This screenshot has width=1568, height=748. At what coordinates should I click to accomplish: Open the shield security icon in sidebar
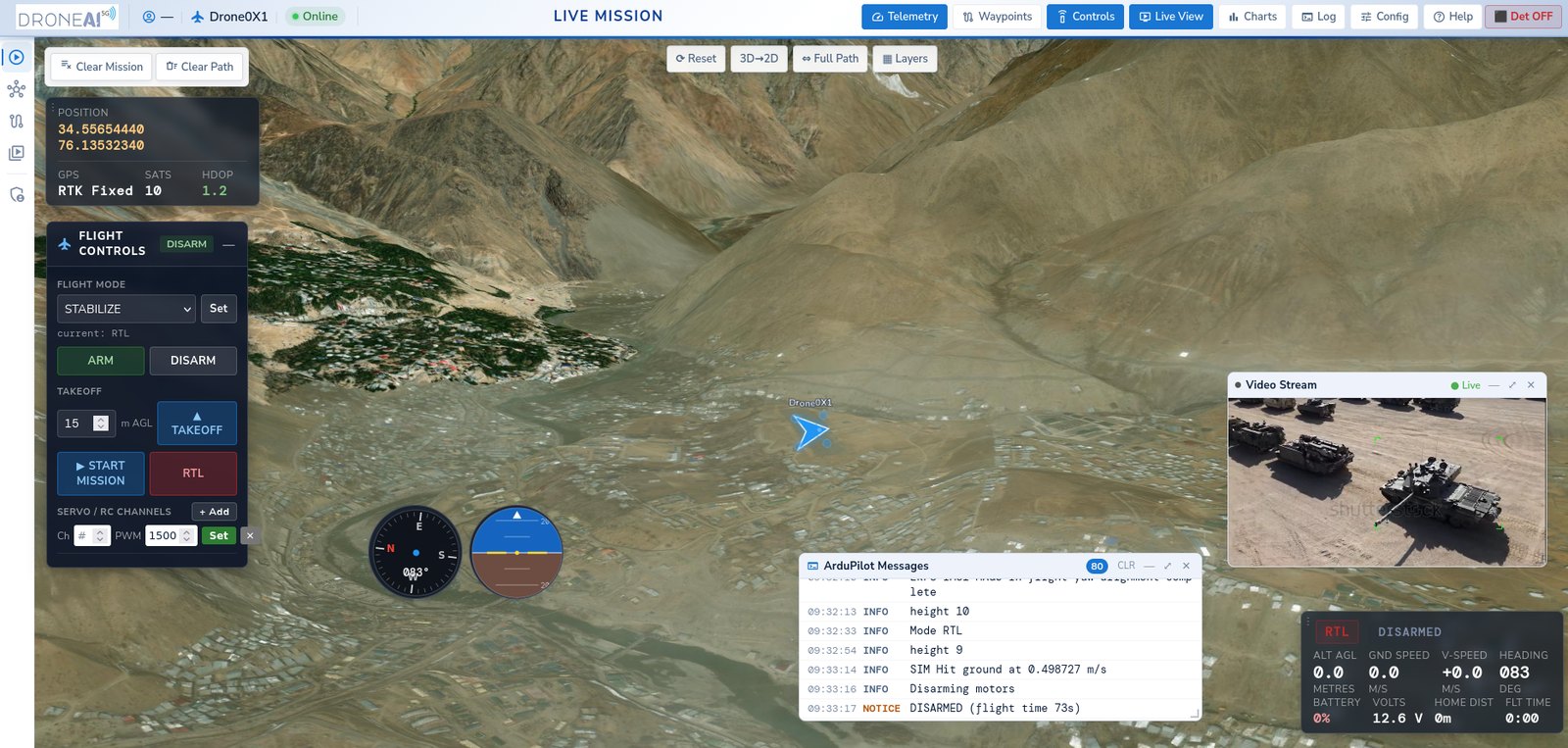tap(17, 195)
